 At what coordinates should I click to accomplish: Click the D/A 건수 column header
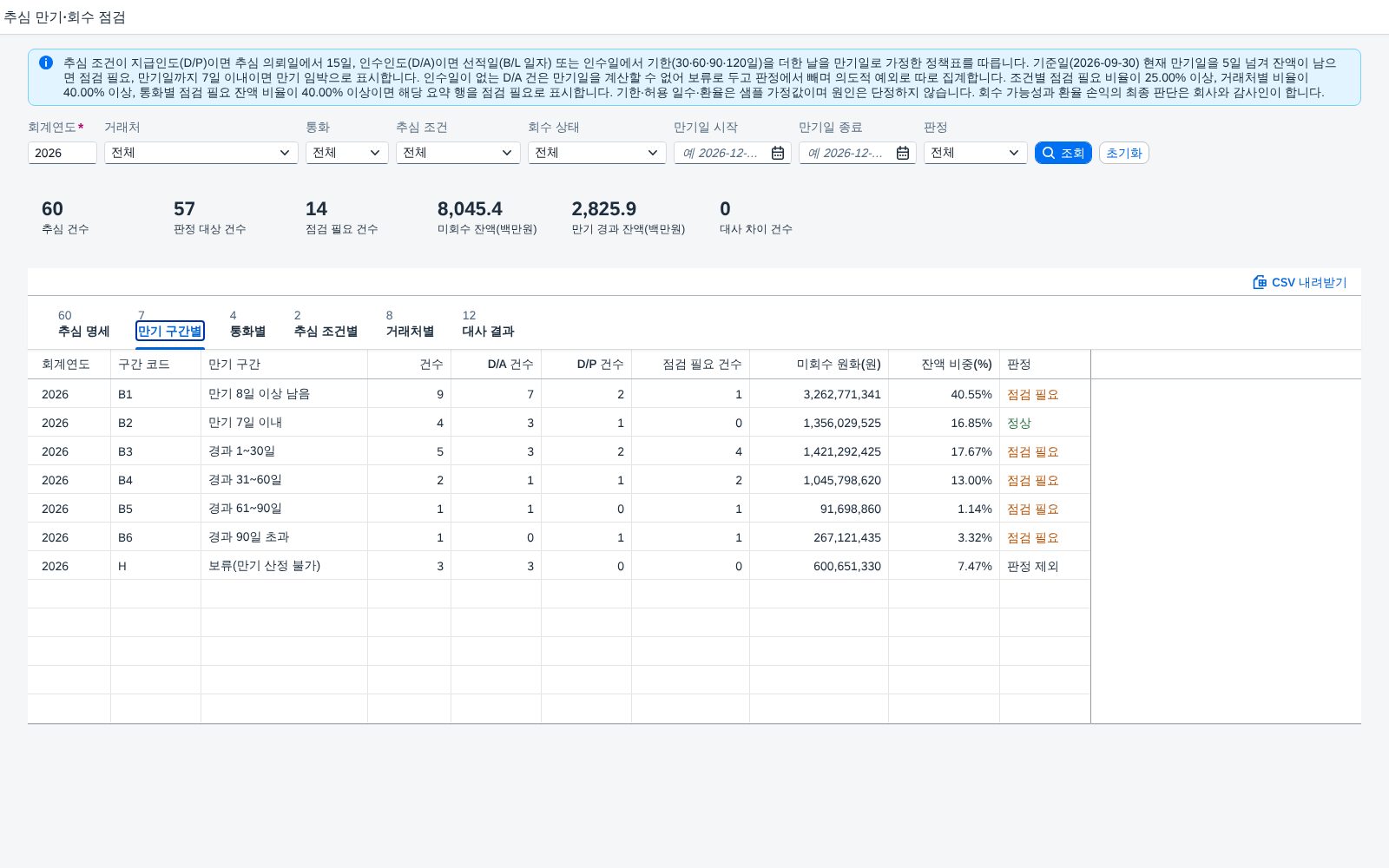(x=496, y=365)
